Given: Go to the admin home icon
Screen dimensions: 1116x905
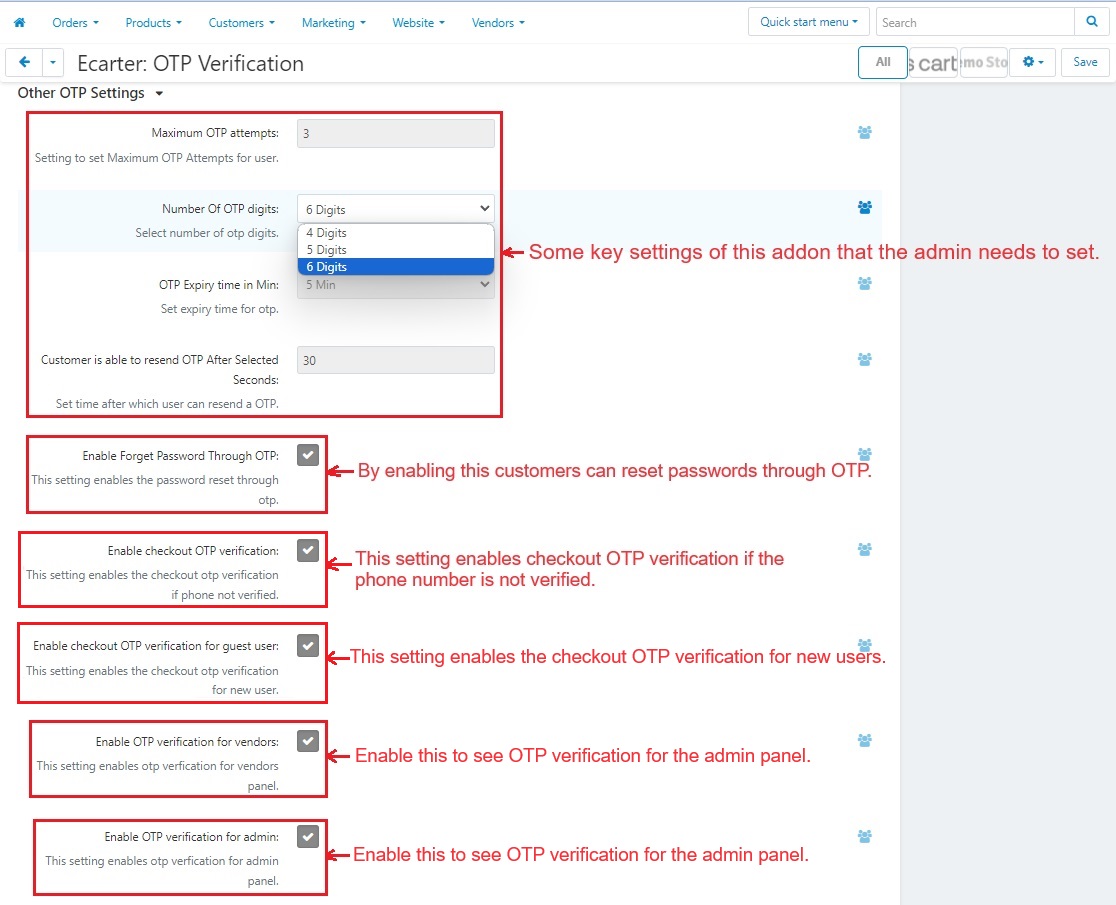Looking at the screenshot, I should pyautogui.click(x=19, y=22).
